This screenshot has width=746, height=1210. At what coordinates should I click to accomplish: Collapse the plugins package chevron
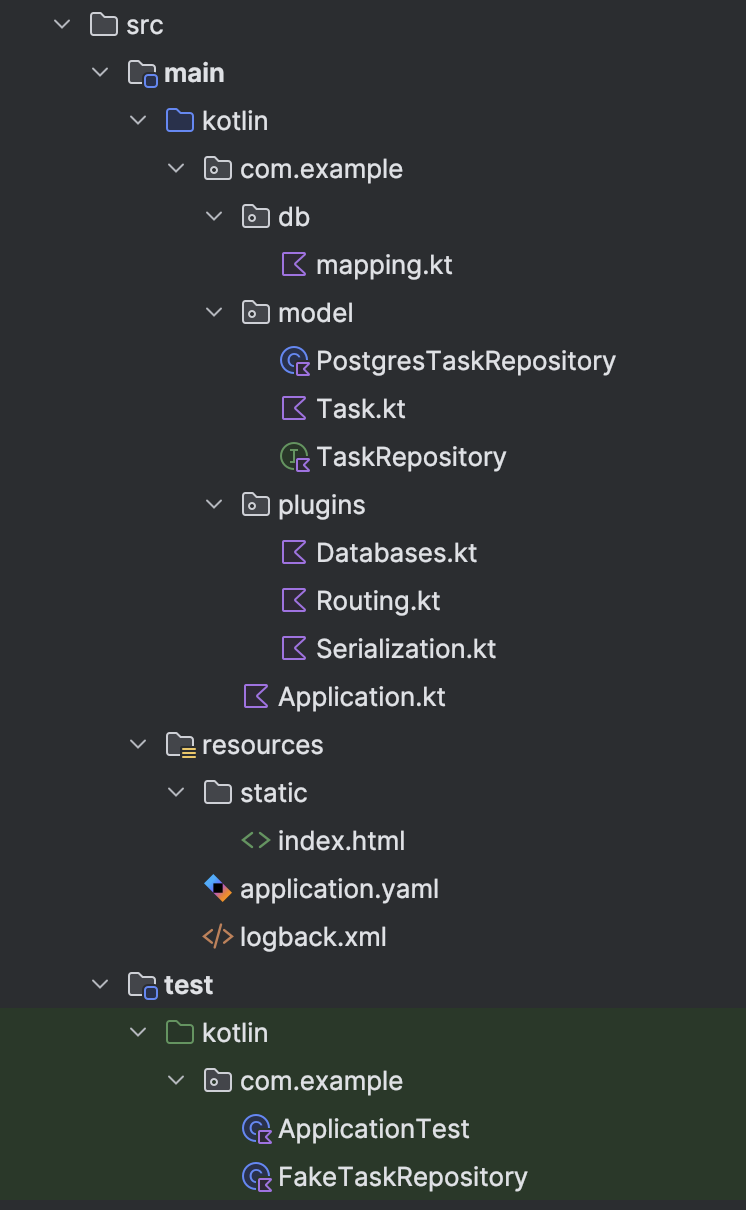[x=214, y=505]
